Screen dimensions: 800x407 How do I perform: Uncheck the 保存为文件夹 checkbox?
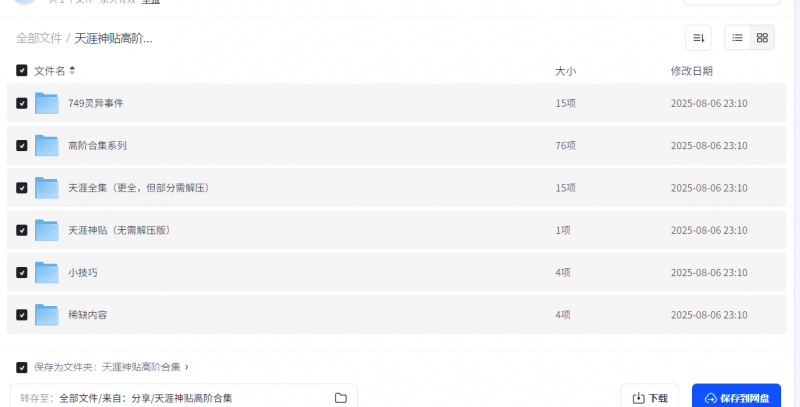click(21, 367)
